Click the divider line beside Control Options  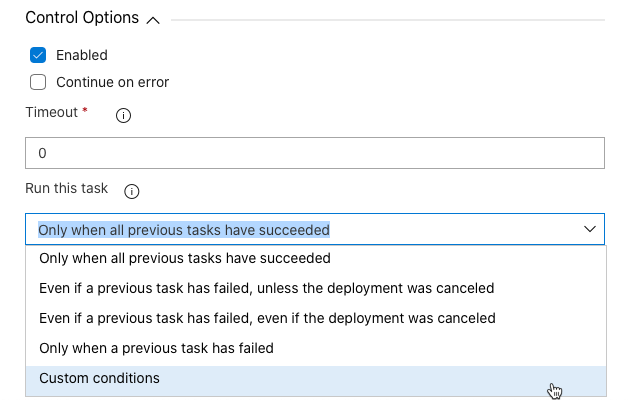click(388, 20)
